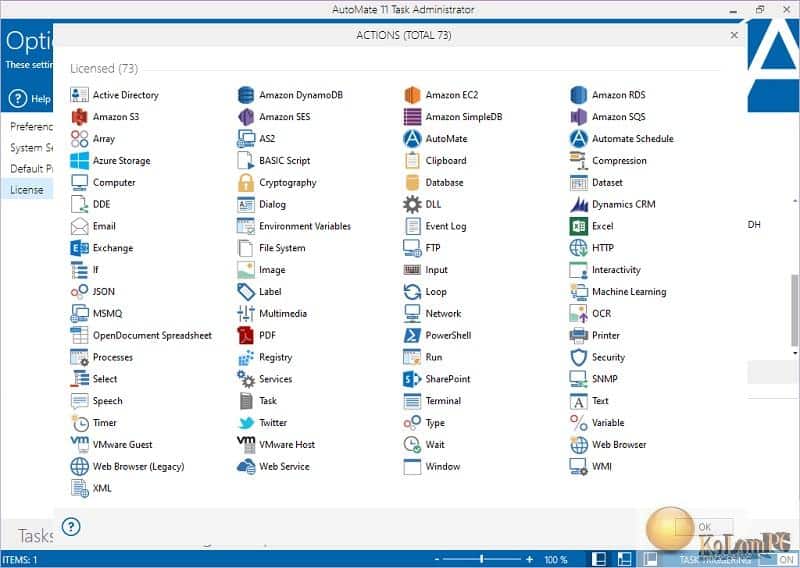Select the Email envelope icon
Screen dimensions: 800x568
click(79, 226)
